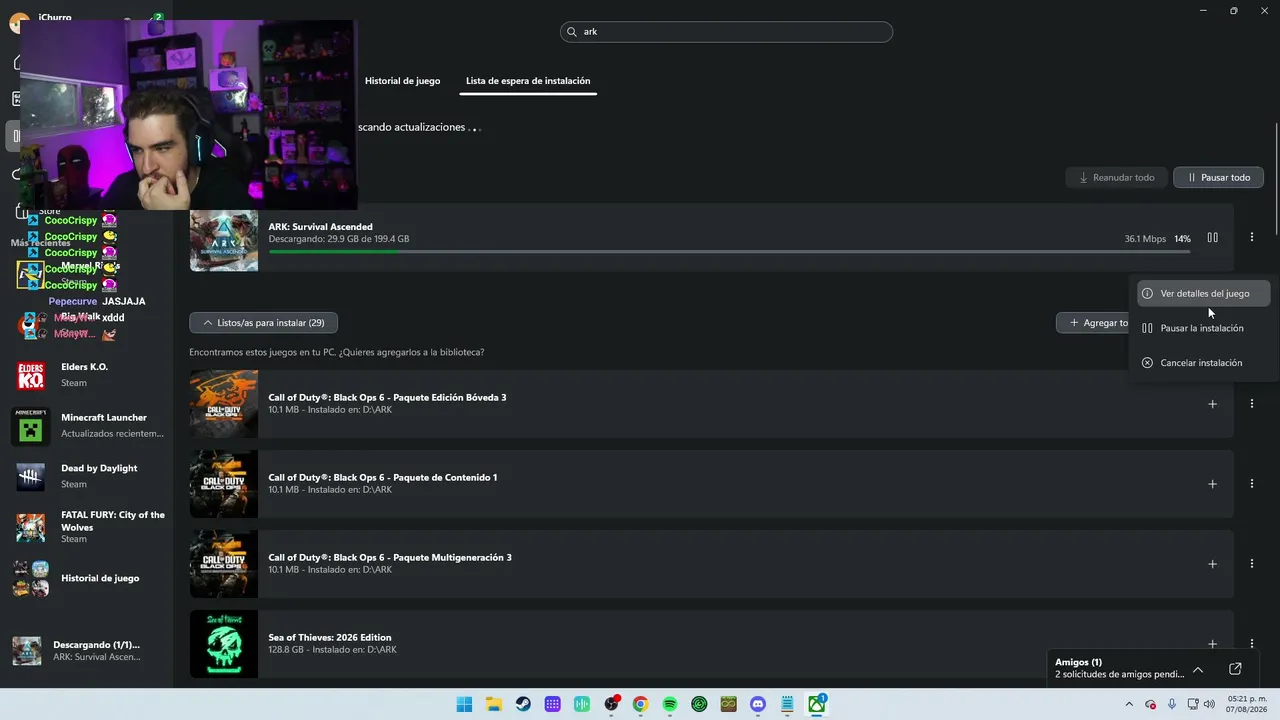The image size is (1280, 720).
Task: Click the '36.1 Mbps' download speed text
Action: (1145, 239)
